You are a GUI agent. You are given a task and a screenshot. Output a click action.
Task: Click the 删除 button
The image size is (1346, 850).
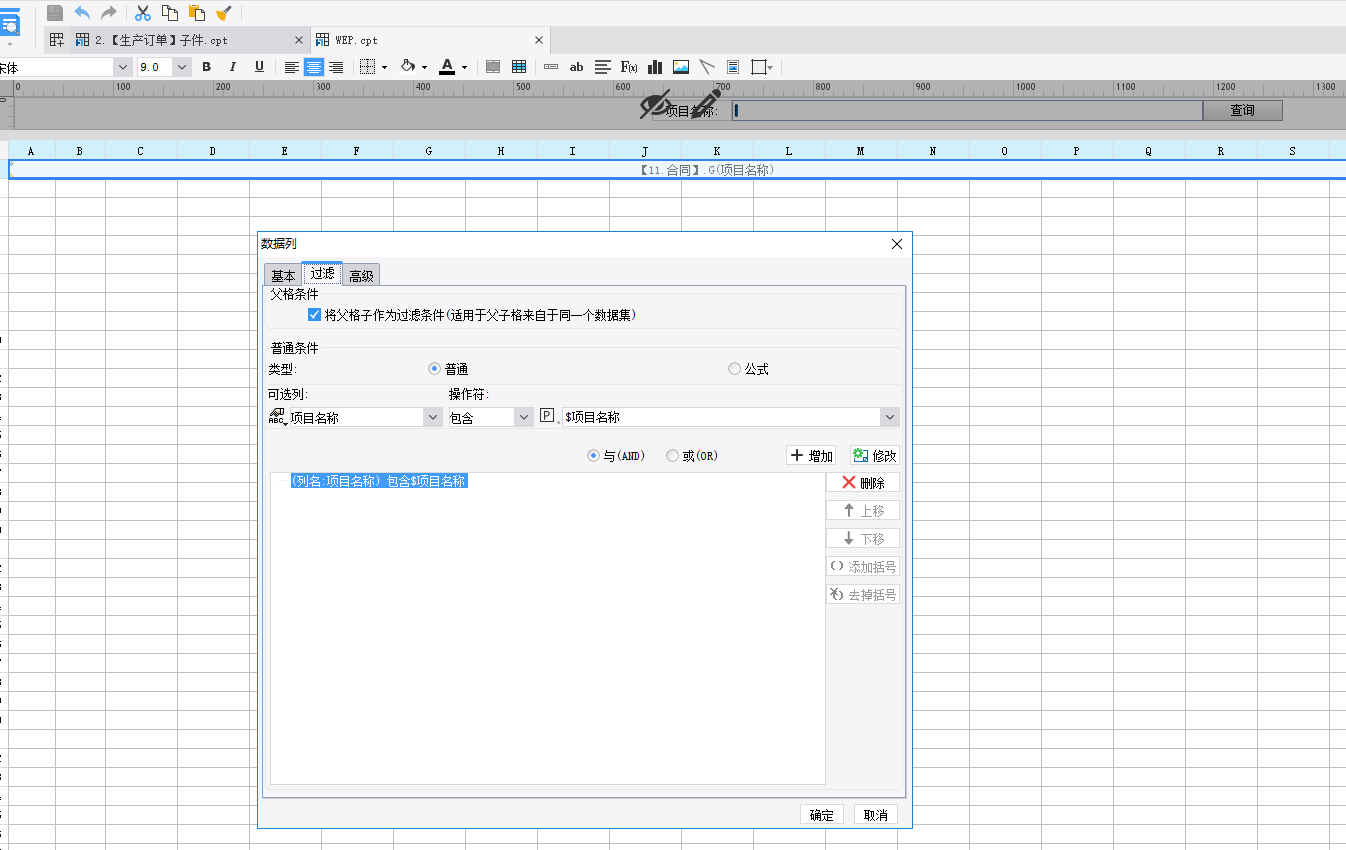click(862, 483)
